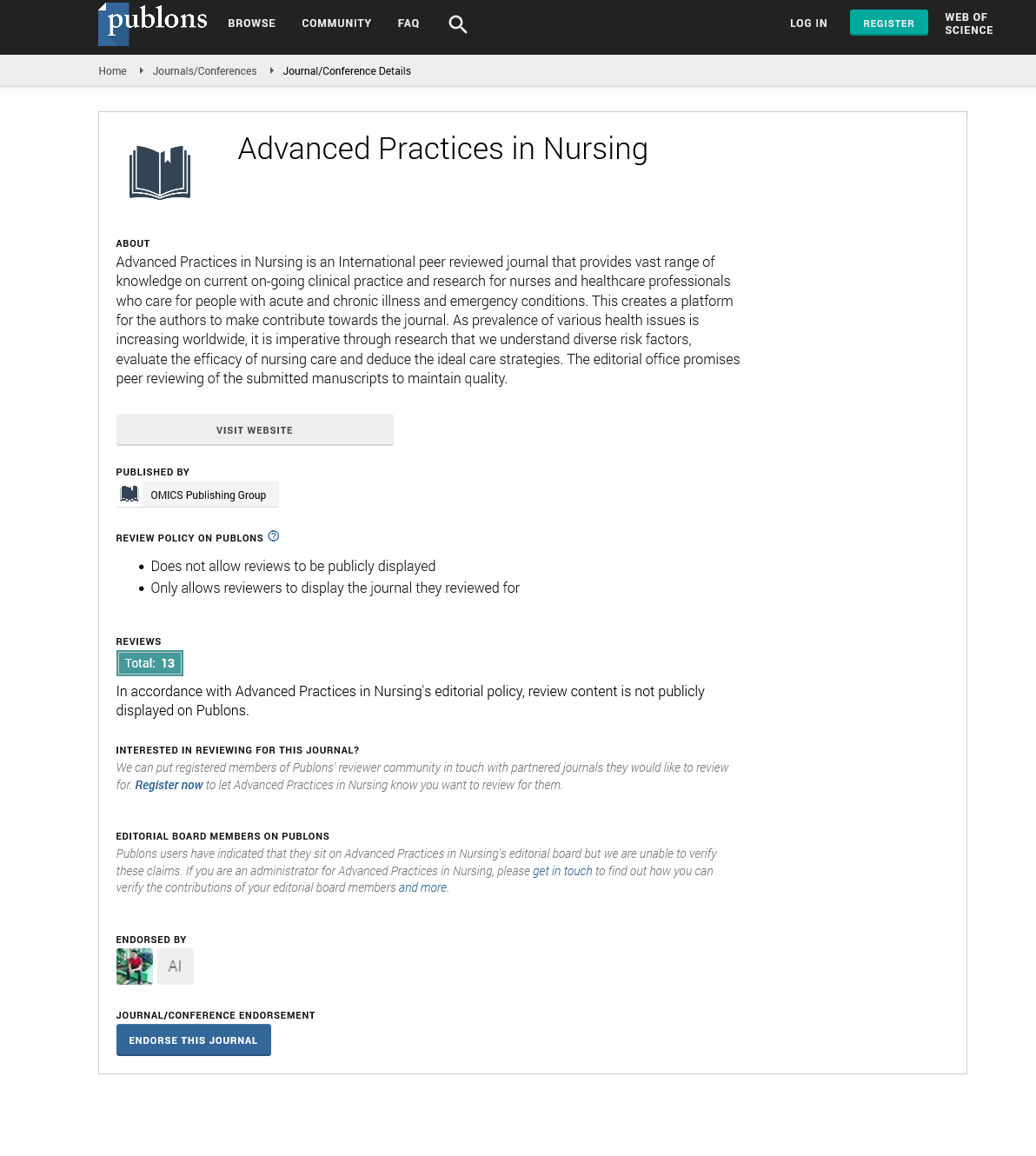Click the 'AI' endorser avatar
The image size is (1036, 1156).
pos(176,967)
